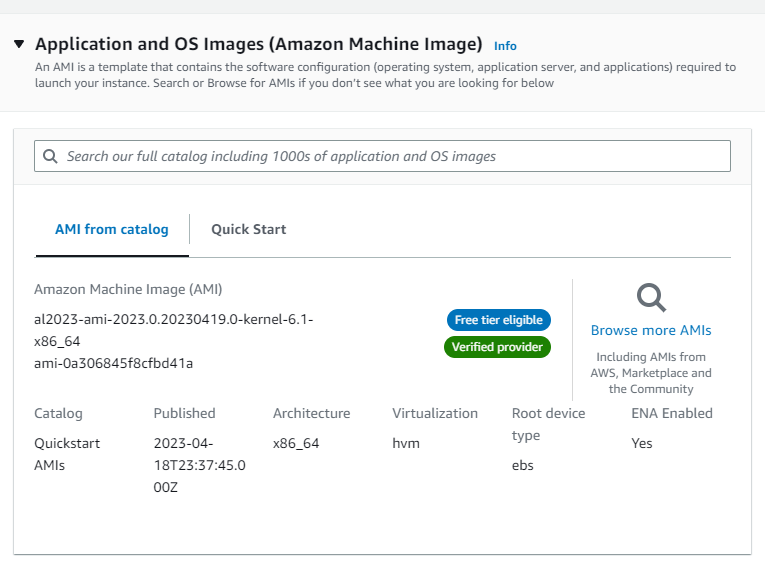Viewport: 765px width, 566px height.
Task: Click the x86_64 architecture value
Action: (296, 444)
